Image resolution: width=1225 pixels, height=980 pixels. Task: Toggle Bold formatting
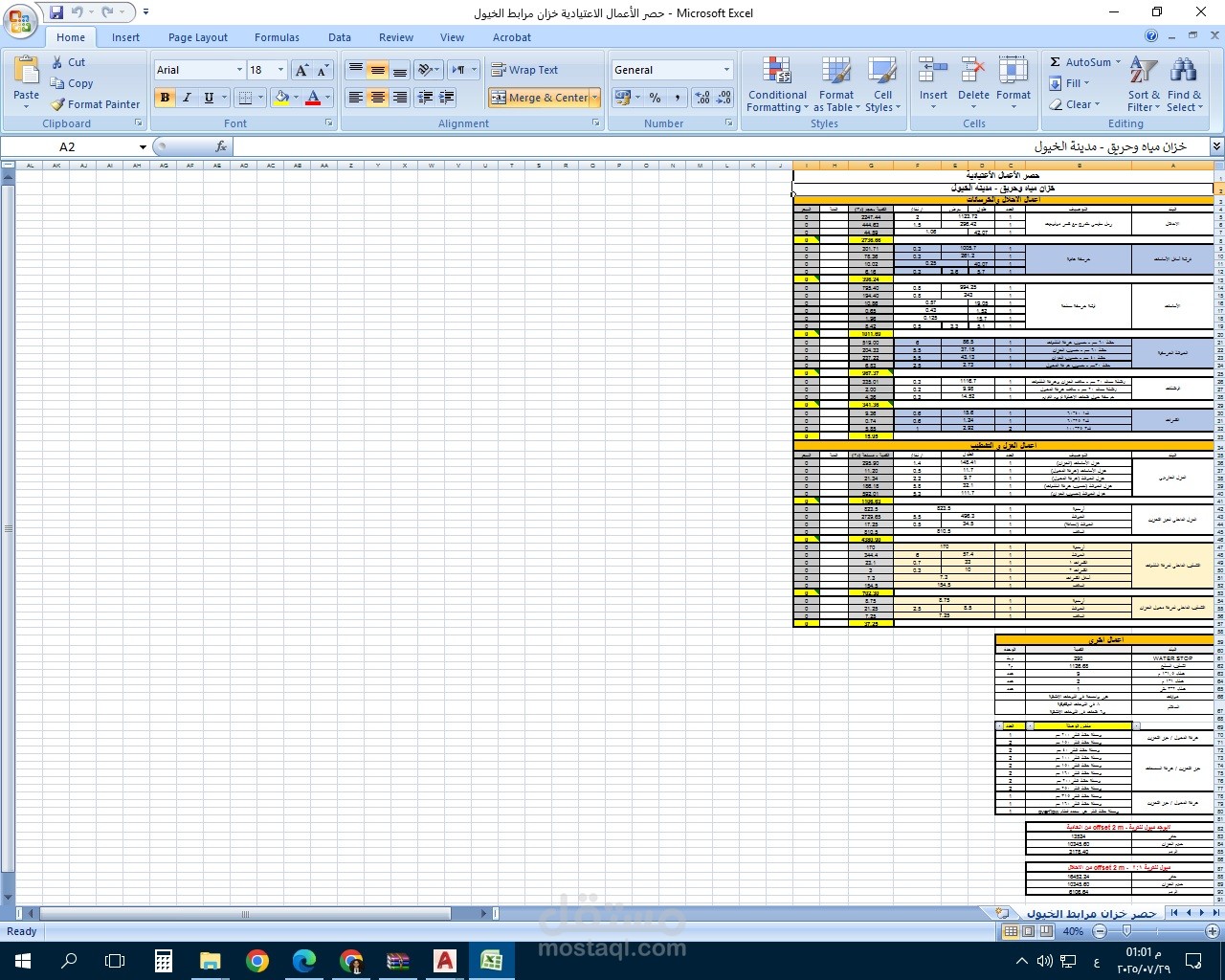point(165,98)
